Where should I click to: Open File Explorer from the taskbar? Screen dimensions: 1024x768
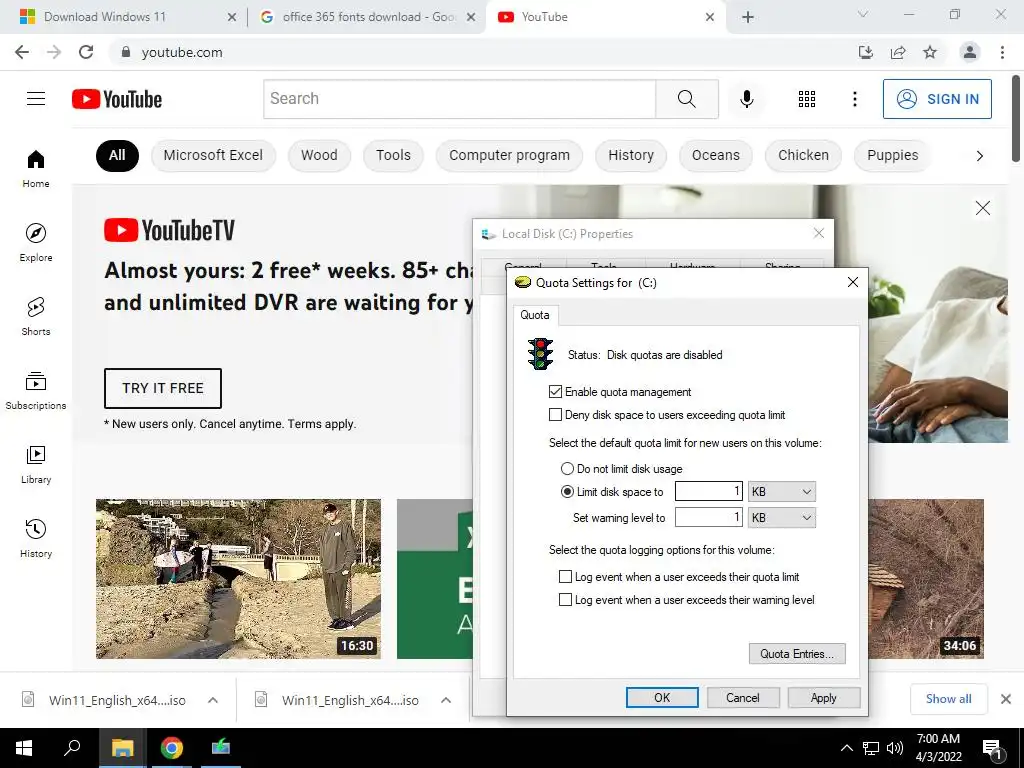point(122,748)
